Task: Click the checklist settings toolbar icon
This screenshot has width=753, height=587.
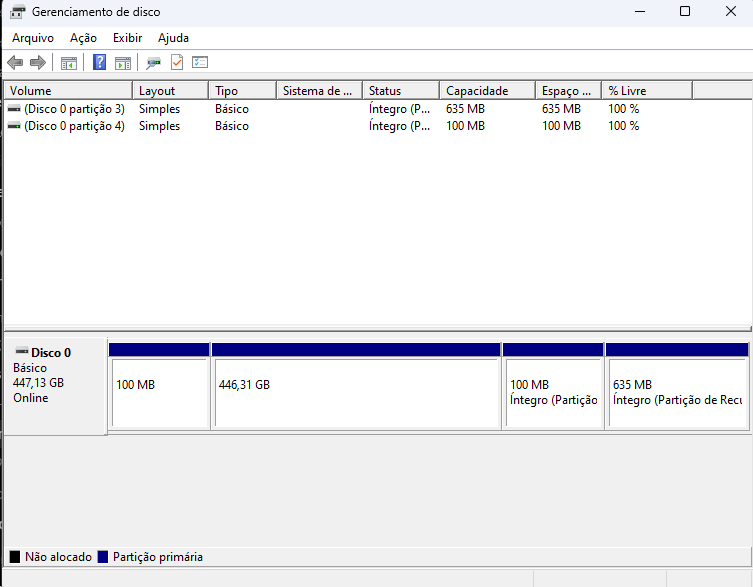Action: (200, 62)
